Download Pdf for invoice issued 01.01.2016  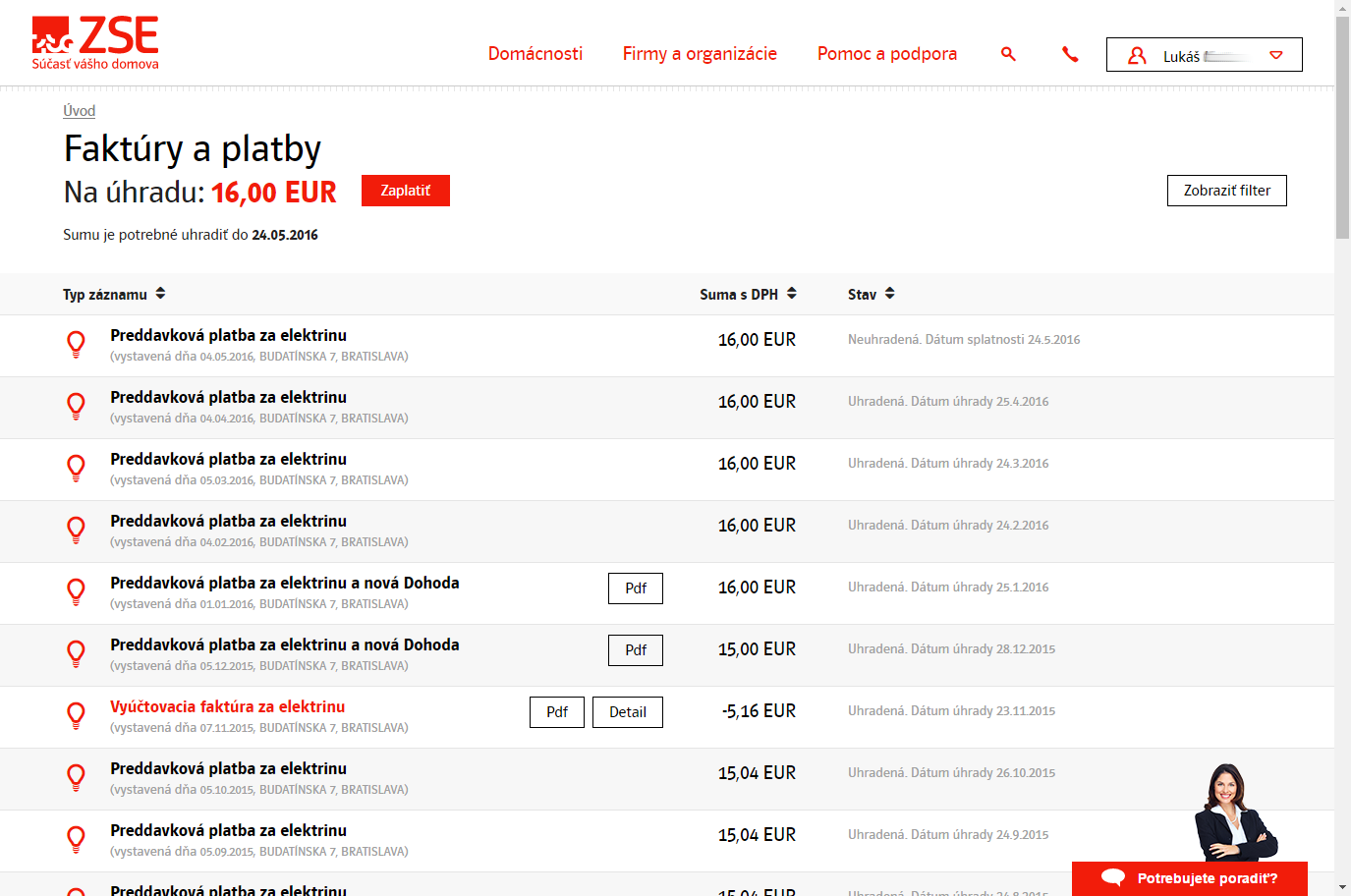(636, 588)
